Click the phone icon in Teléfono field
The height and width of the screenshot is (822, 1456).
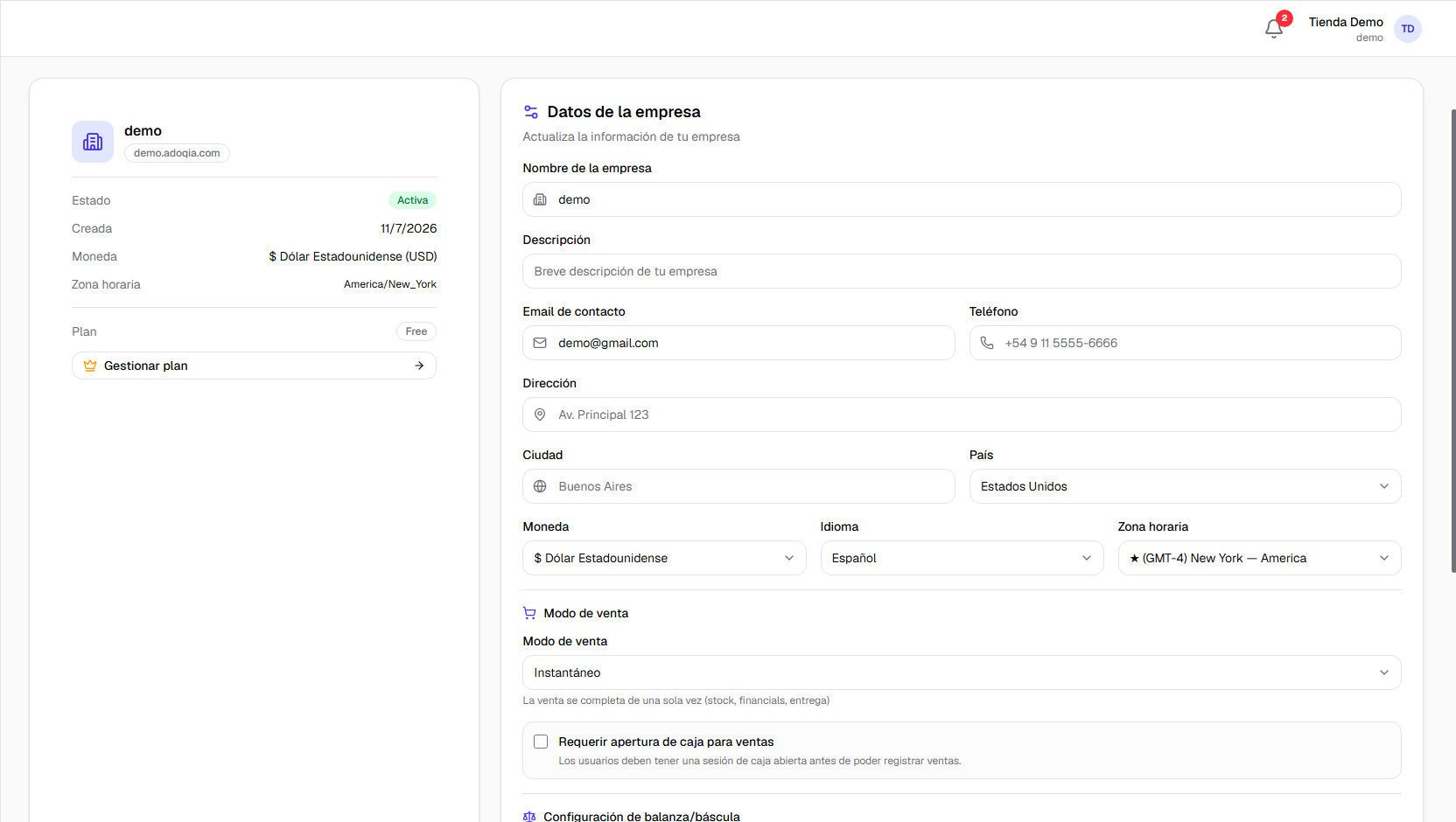point(987,343)
